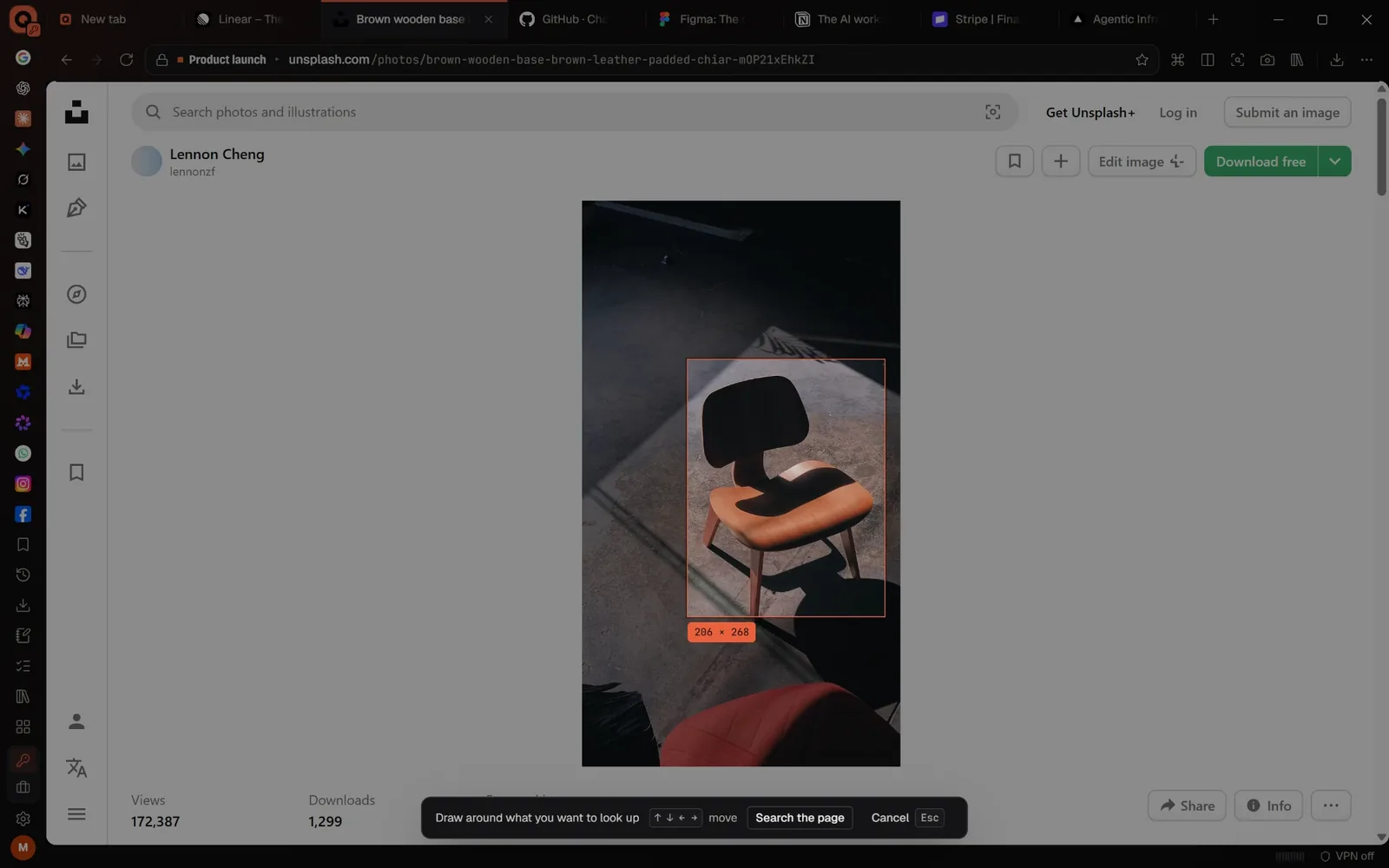Open browser settings gear in sidebar
The width and height of the screenshot is (1389, 868).
click(23, 819)
